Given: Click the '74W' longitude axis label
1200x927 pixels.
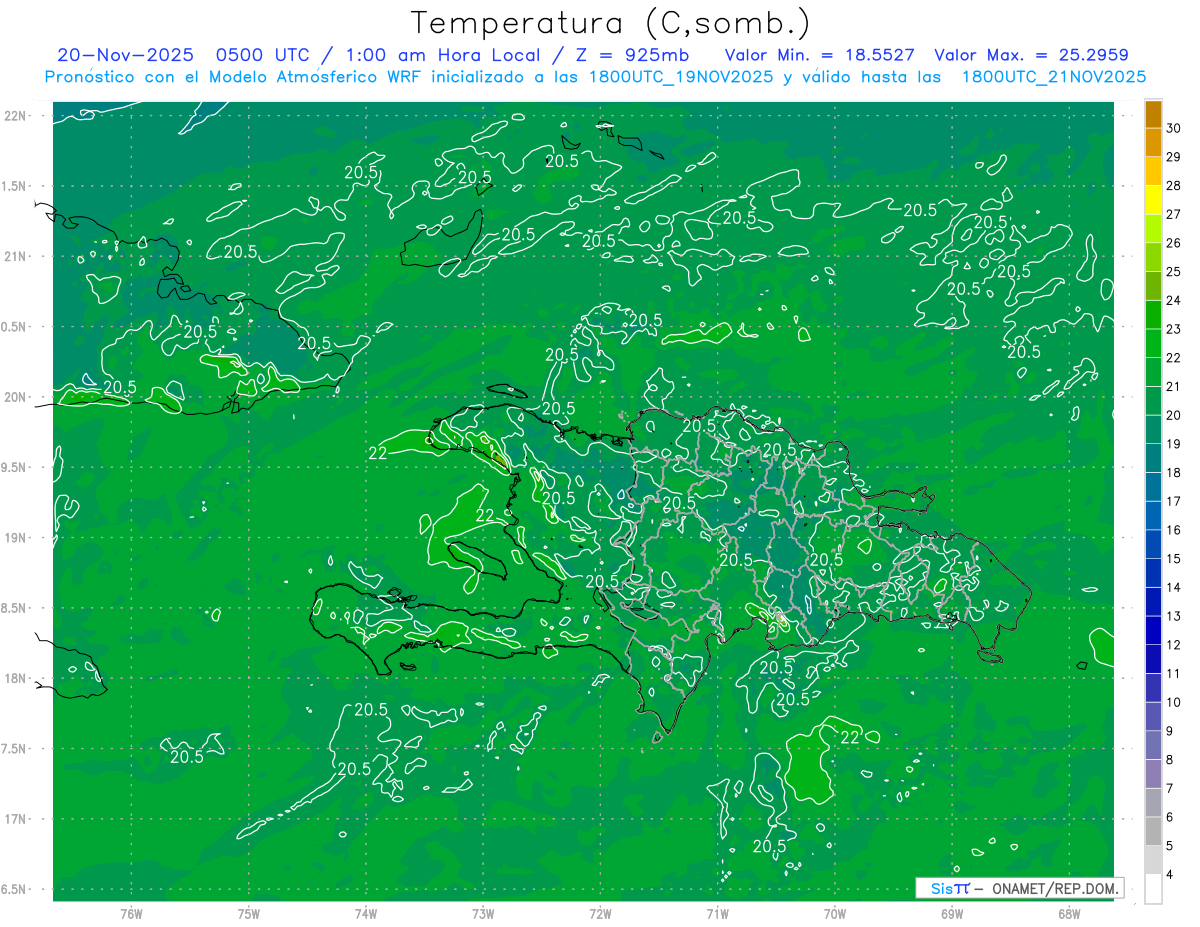Looking at the screenshot, I should (x=366, y=914).
